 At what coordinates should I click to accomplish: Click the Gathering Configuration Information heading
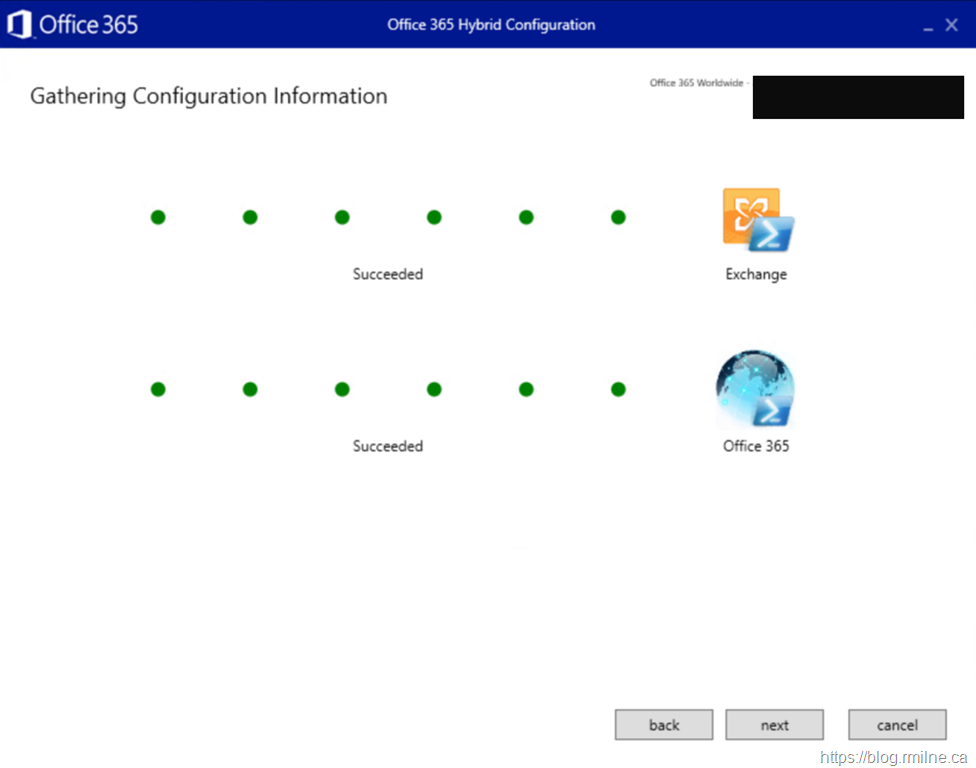tap(208, 96)
